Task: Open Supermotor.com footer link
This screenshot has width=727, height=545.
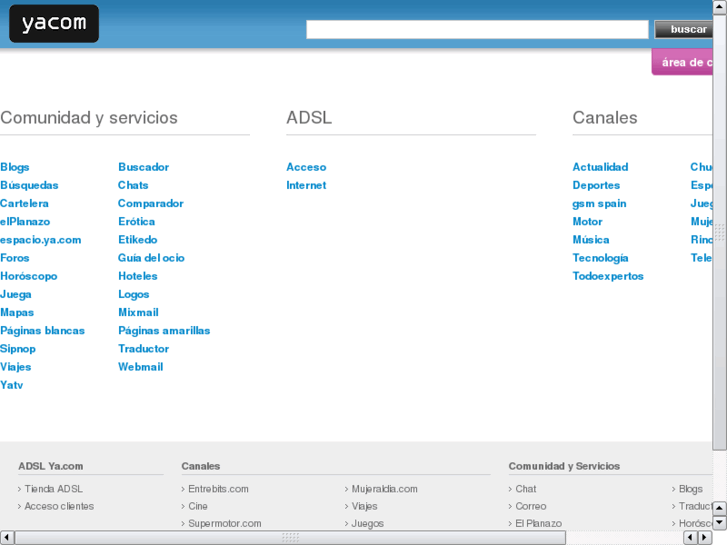Action: [x=225, y=523]
